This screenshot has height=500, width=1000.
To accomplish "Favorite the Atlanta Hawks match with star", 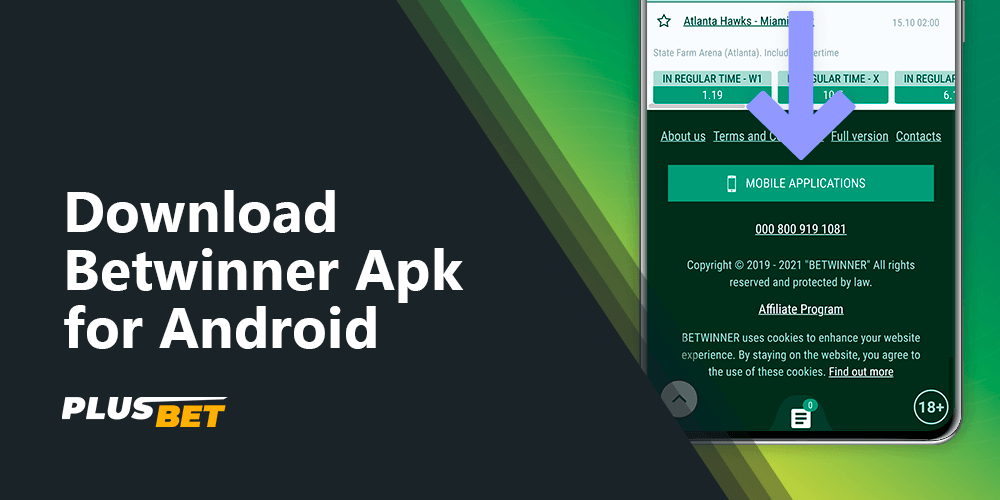I will [664, 21].
